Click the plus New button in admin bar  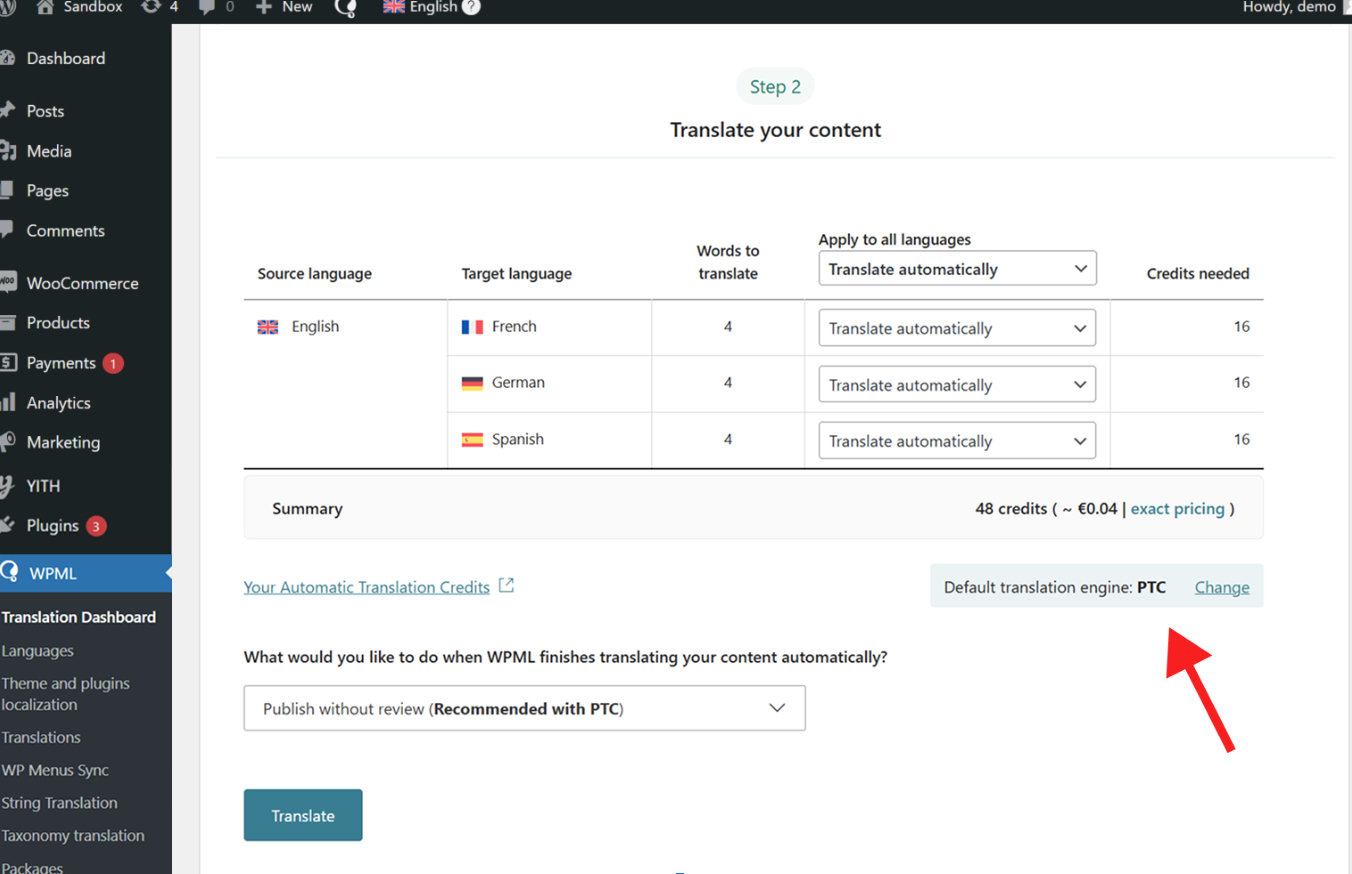[x=284, y=7]
